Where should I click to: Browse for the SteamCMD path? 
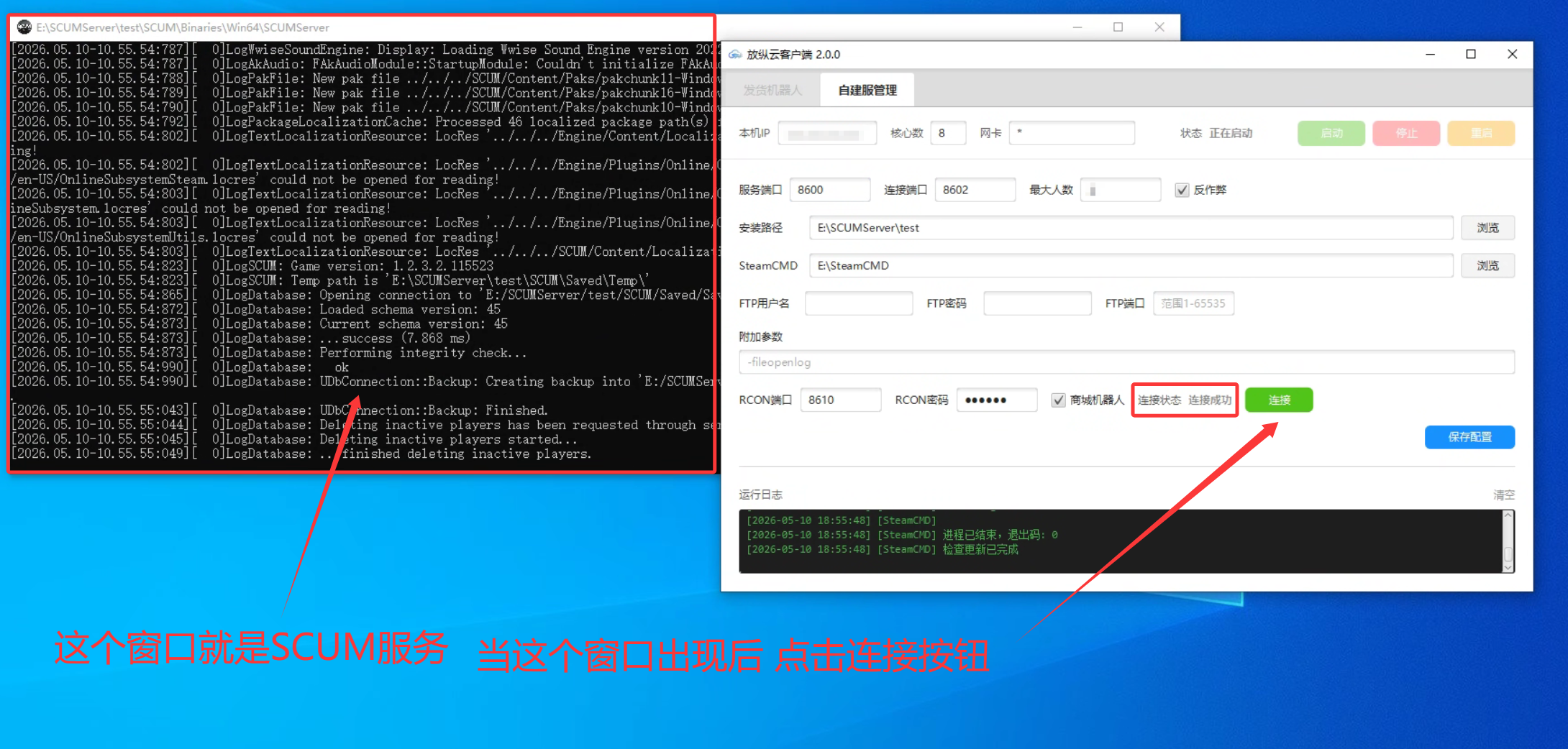click(1487, 265)
